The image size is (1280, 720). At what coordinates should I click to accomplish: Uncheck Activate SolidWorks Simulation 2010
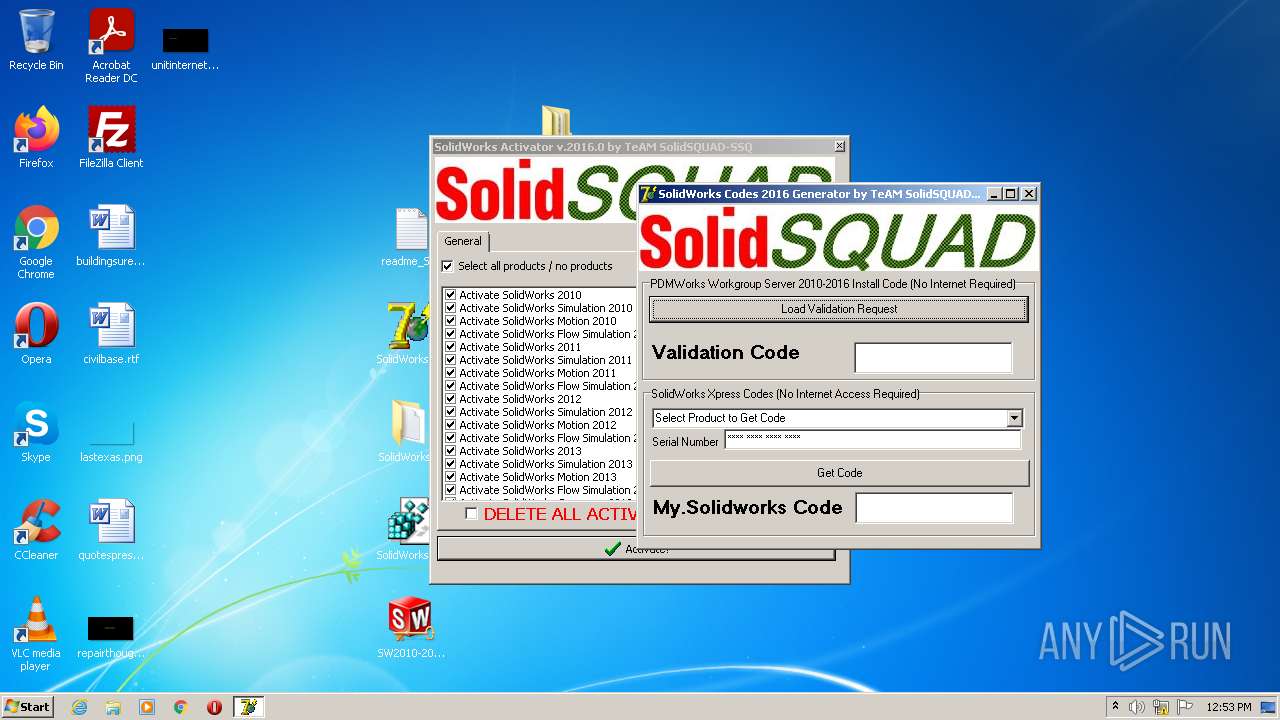pyautogui.click(x=451, y=308)
